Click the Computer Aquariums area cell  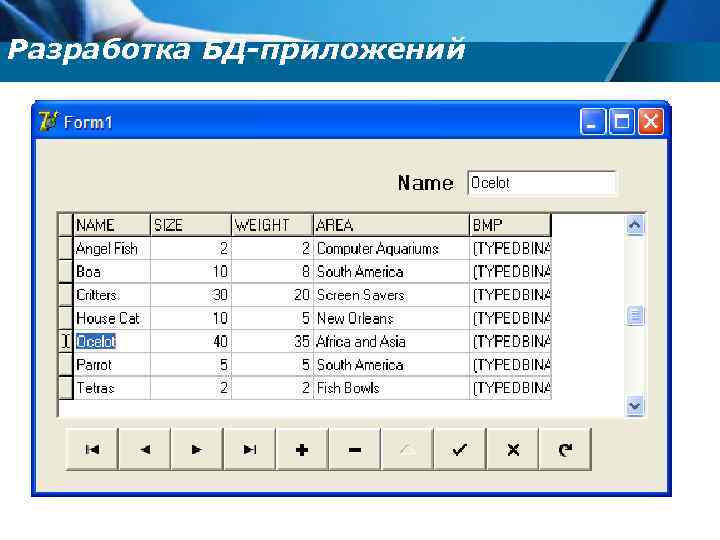(x=392, y=248)
